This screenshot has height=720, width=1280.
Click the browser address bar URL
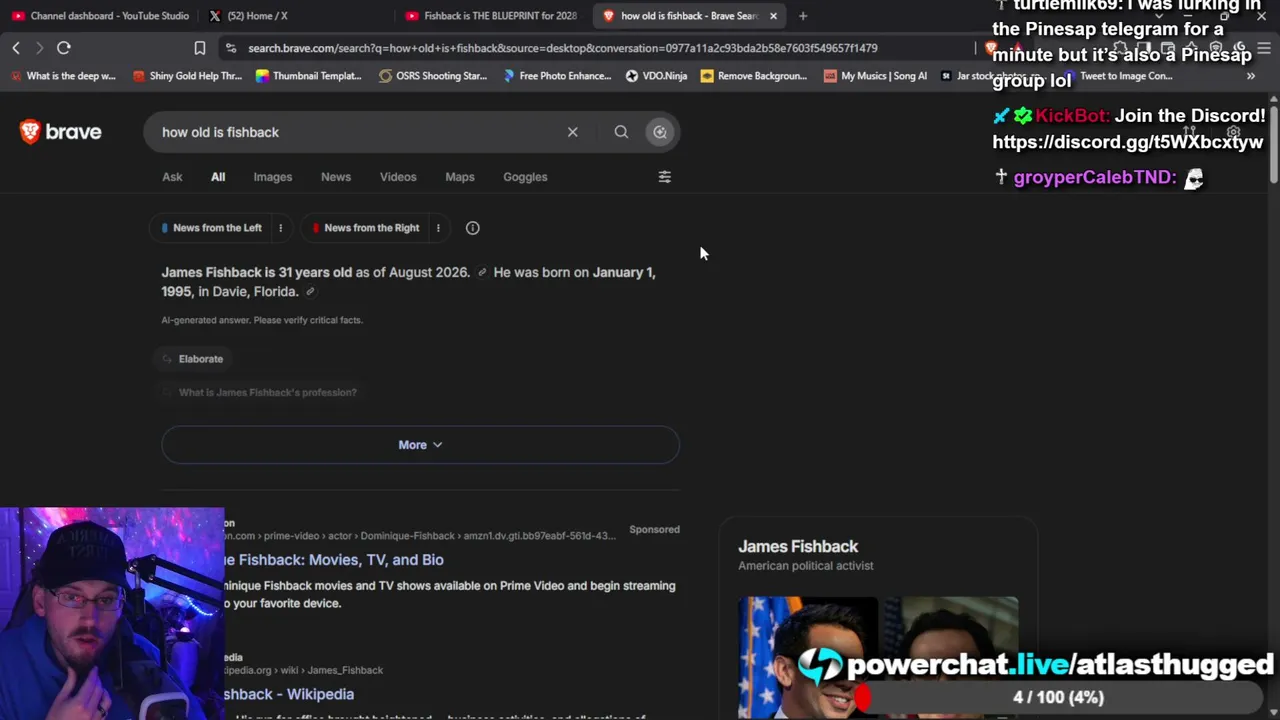562,48
